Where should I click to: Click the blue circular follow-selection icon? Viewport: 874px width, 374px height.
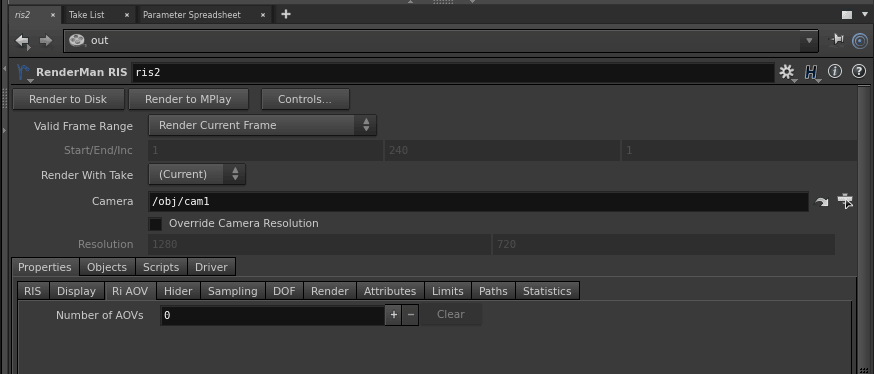point(860,41)
